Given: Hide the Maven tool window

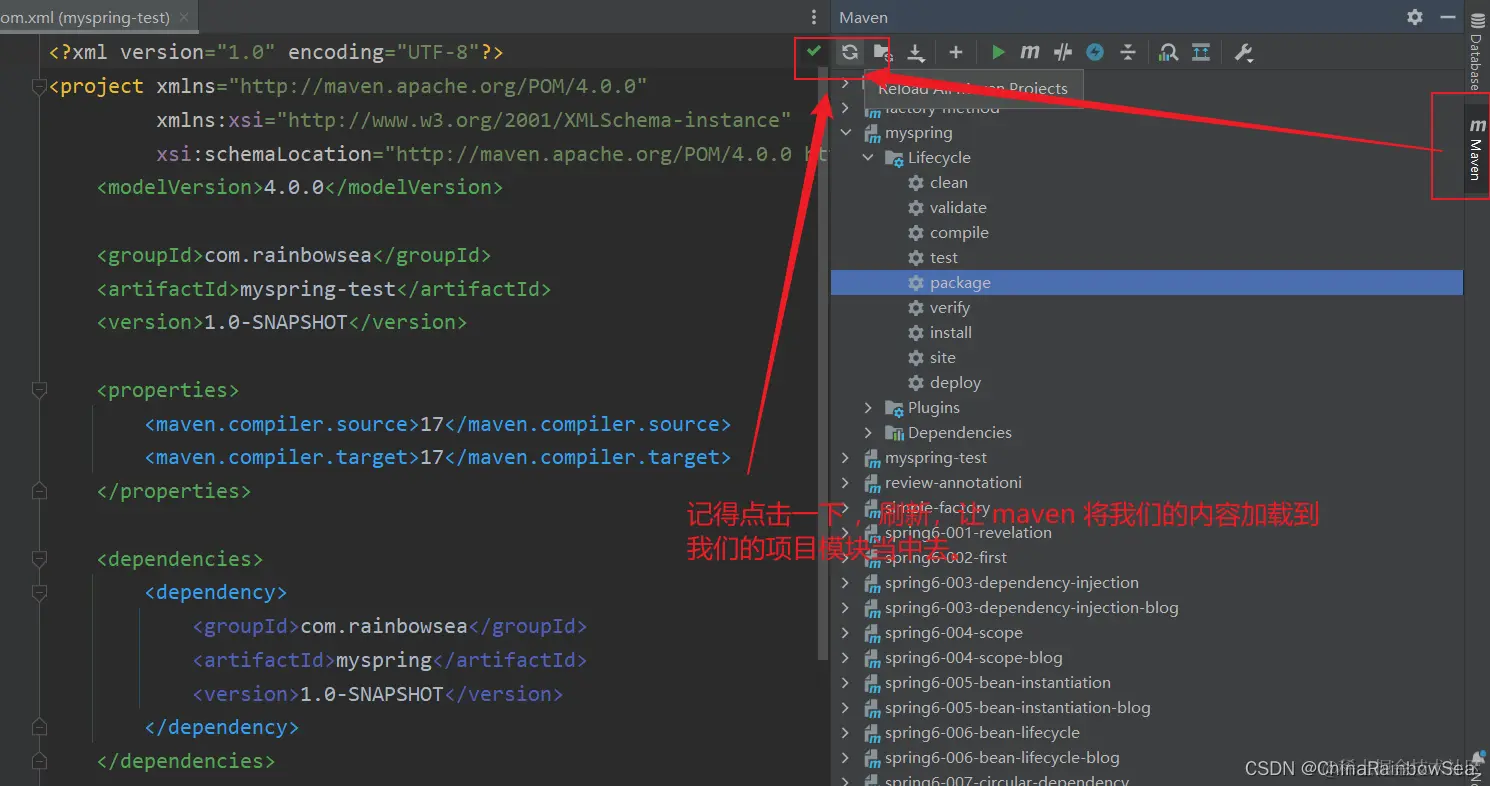Looking at the screenshot, I should pyautogui.click(x=1447, y=17).
